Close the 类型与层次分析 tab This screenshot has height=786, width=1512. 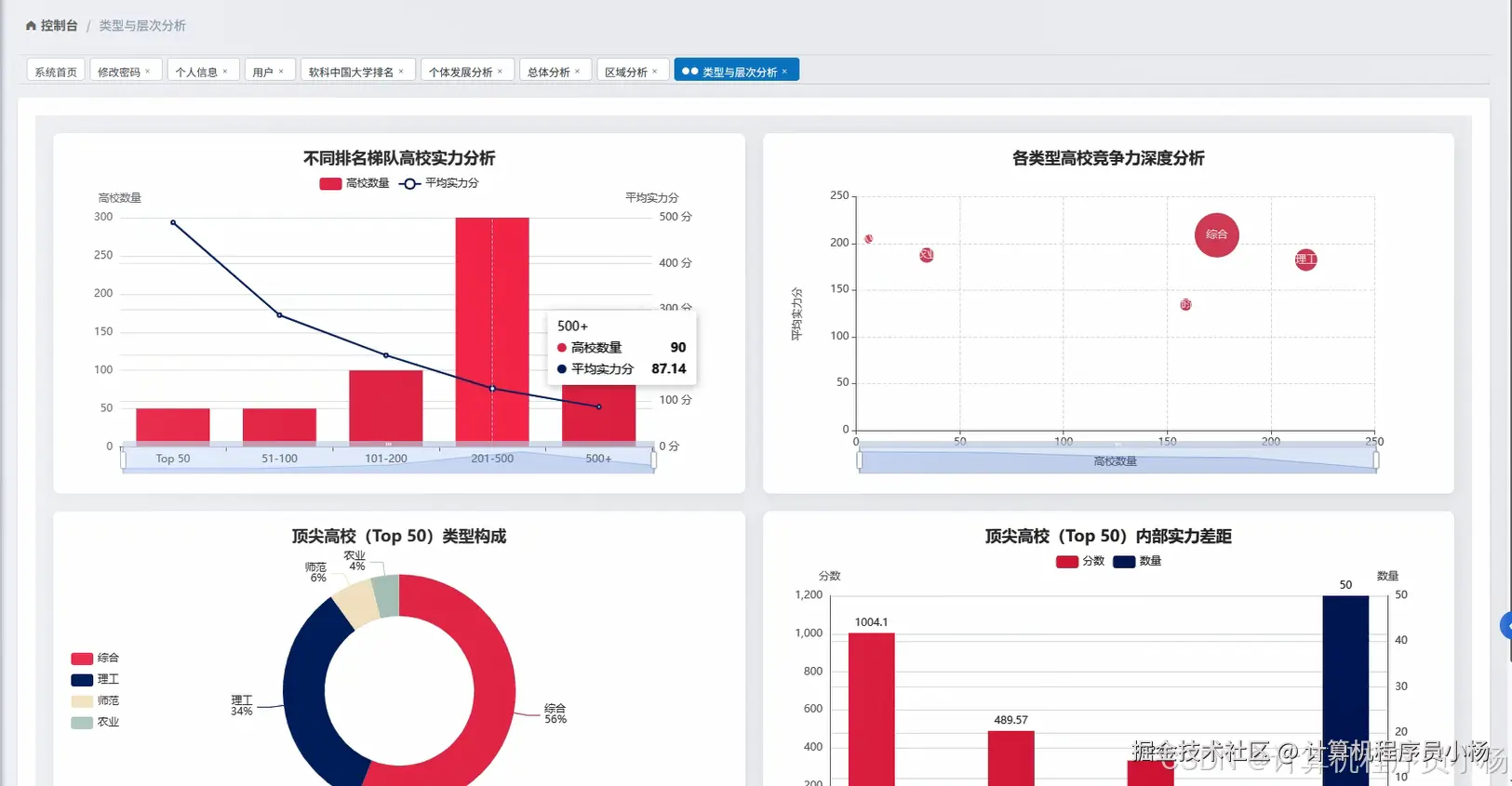pos(784,72)
